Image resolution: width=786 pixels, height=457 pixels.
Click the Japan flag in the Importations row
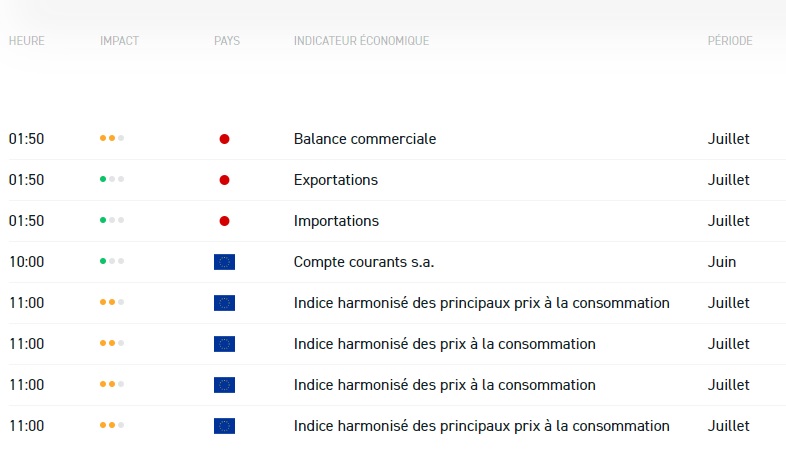pyautogui.click(x=224, y=221)
